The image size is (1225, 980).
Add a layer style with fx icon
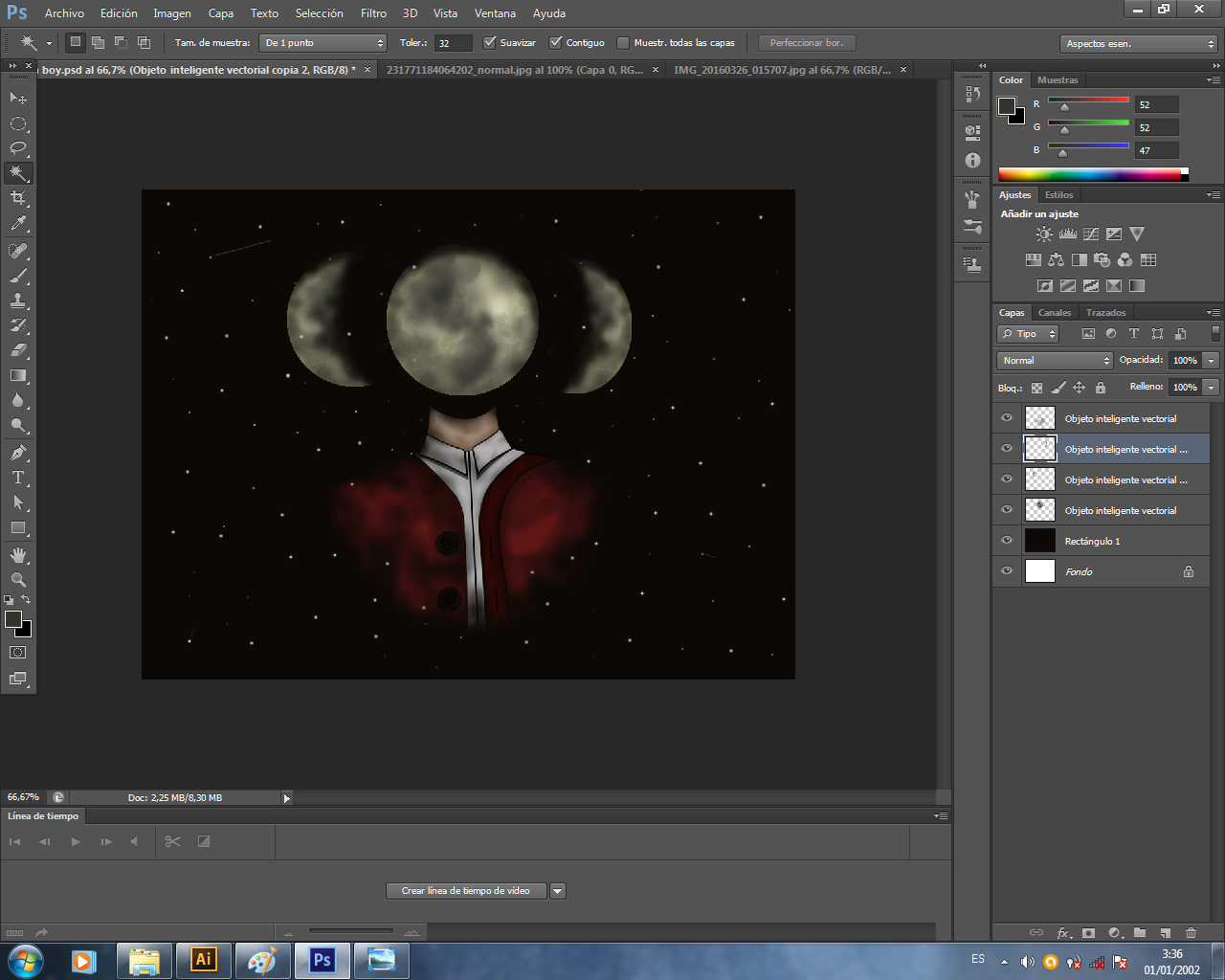coord(1063,932)
